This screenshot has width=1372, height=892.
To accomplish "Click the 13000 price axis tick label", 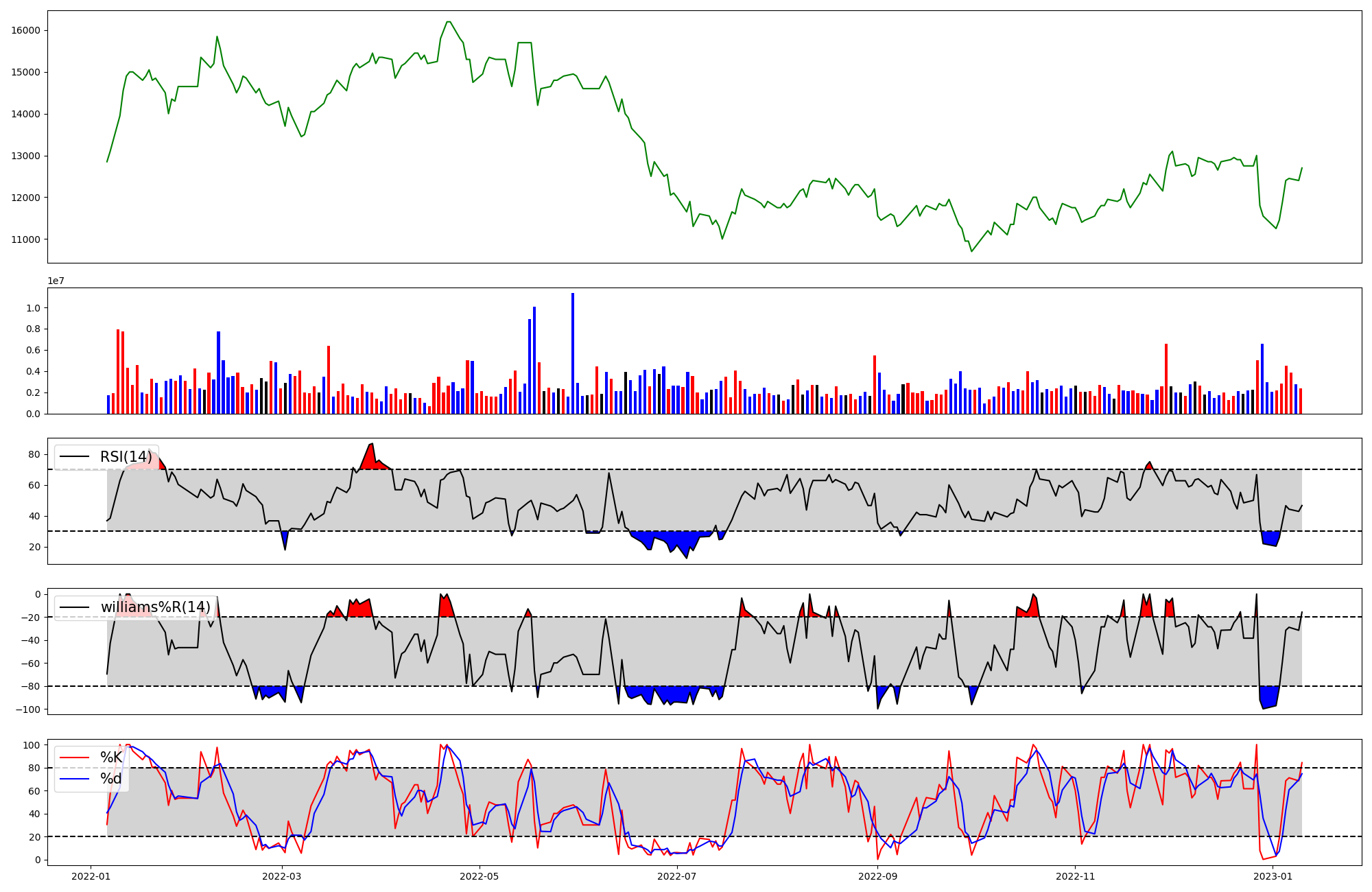I will tap(25, 156).
